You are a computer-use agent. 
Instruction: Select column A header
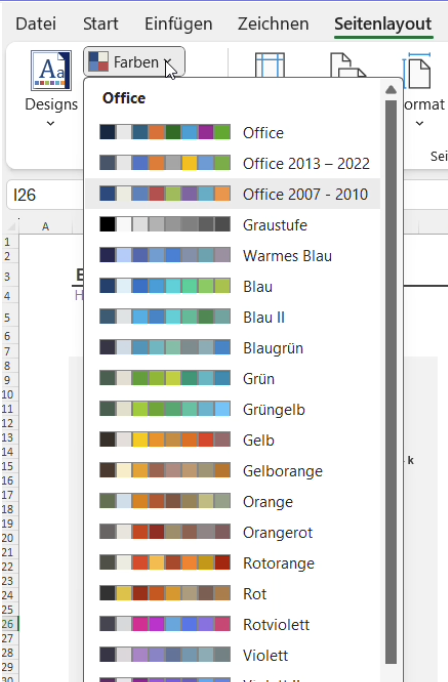click(x=45, y=227)
